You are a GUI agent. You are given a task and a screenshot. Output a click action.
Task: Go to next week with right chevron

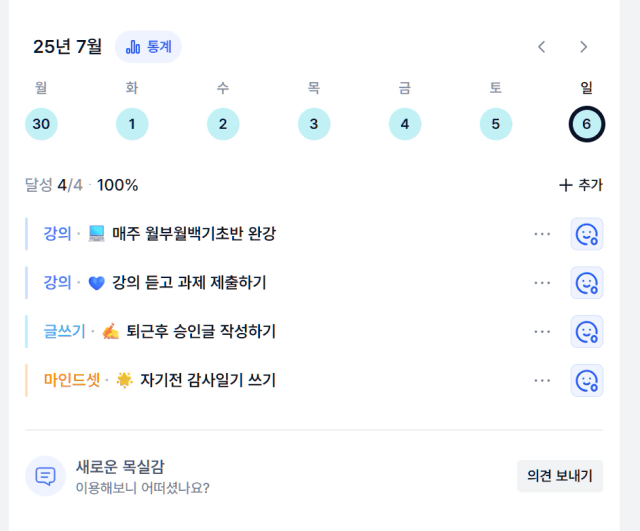584,47
